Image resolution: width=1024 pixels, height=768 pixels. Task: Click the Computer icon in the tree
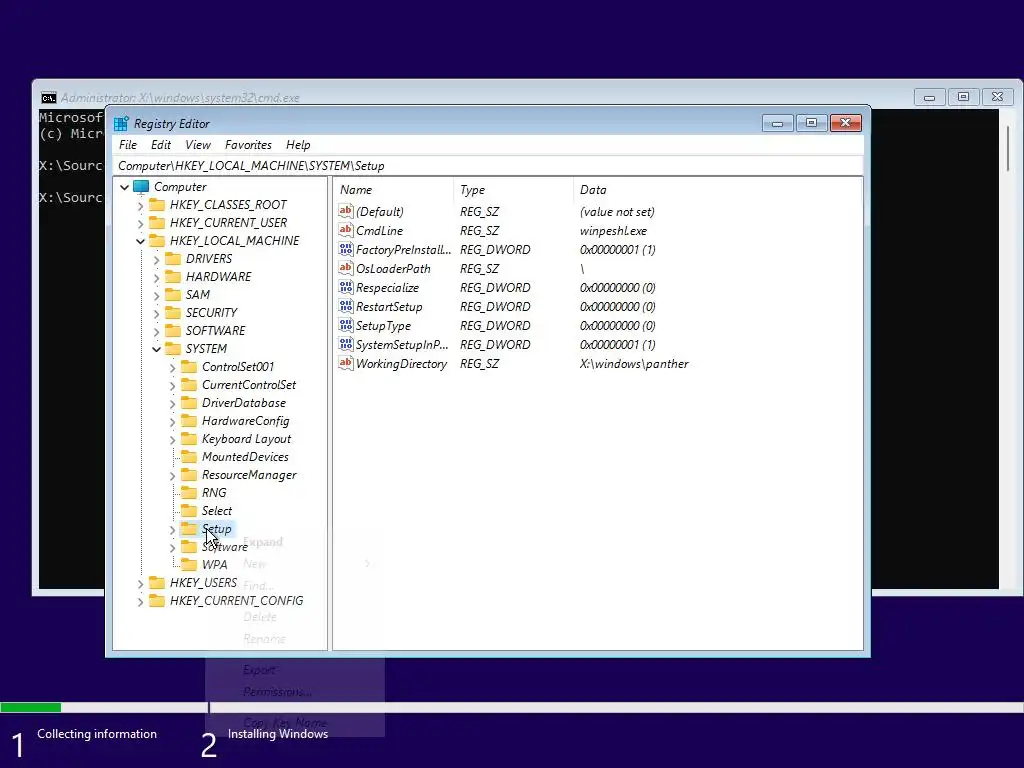point(141,187)
